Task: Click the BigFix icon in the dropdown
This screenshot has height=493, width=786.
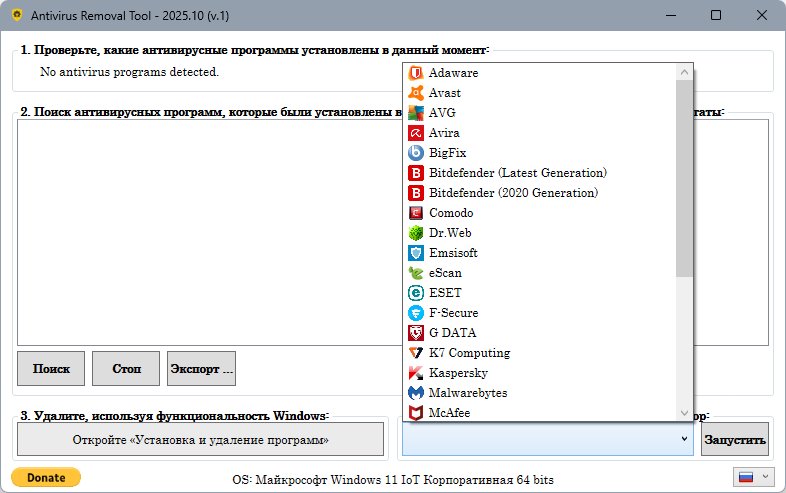Action: pyautogui.click(x=416, y=153)
